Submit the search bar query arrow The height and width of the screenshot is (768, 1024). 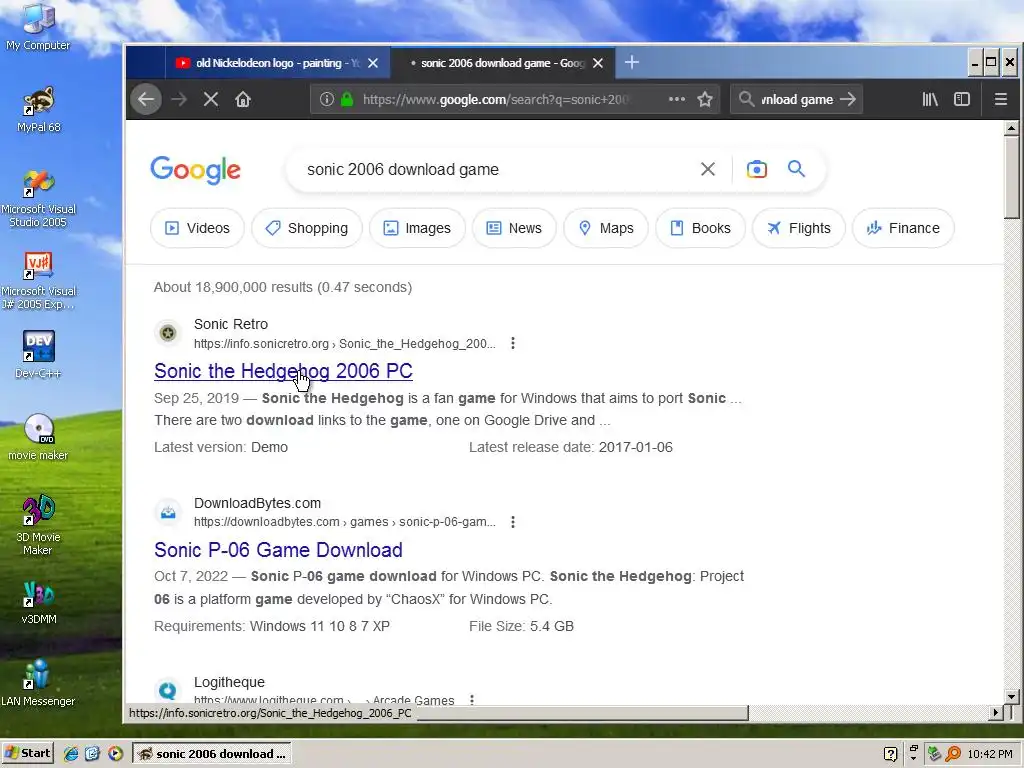[848, 99]
